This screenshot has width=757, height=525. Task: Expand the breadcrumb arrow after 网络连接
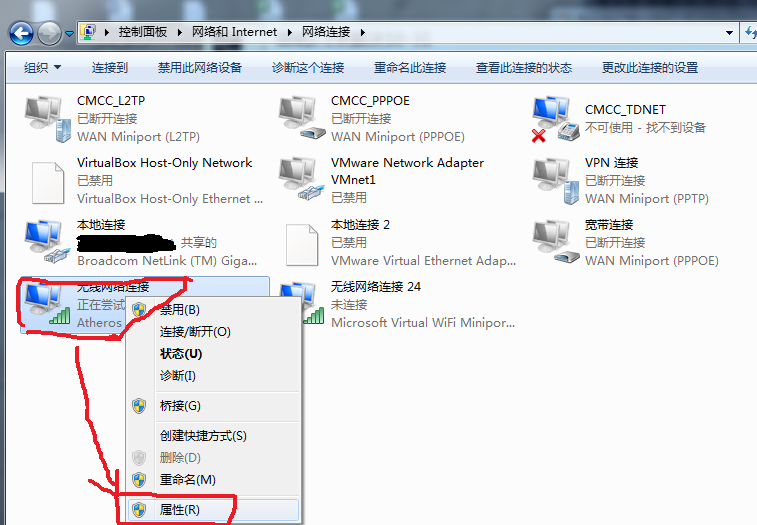363,32
